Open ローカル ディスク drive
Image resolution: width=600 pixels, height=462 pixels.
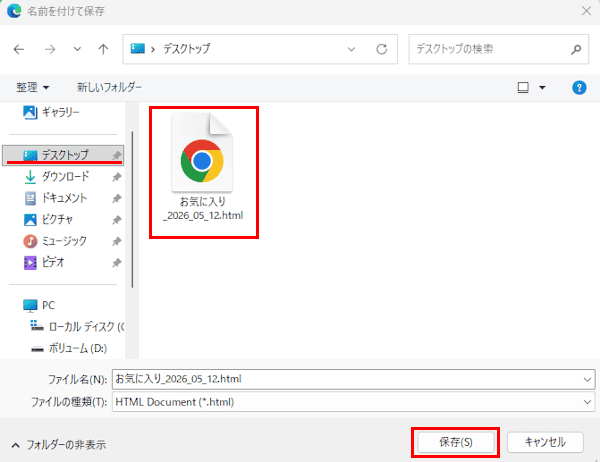tap(77, 327)
